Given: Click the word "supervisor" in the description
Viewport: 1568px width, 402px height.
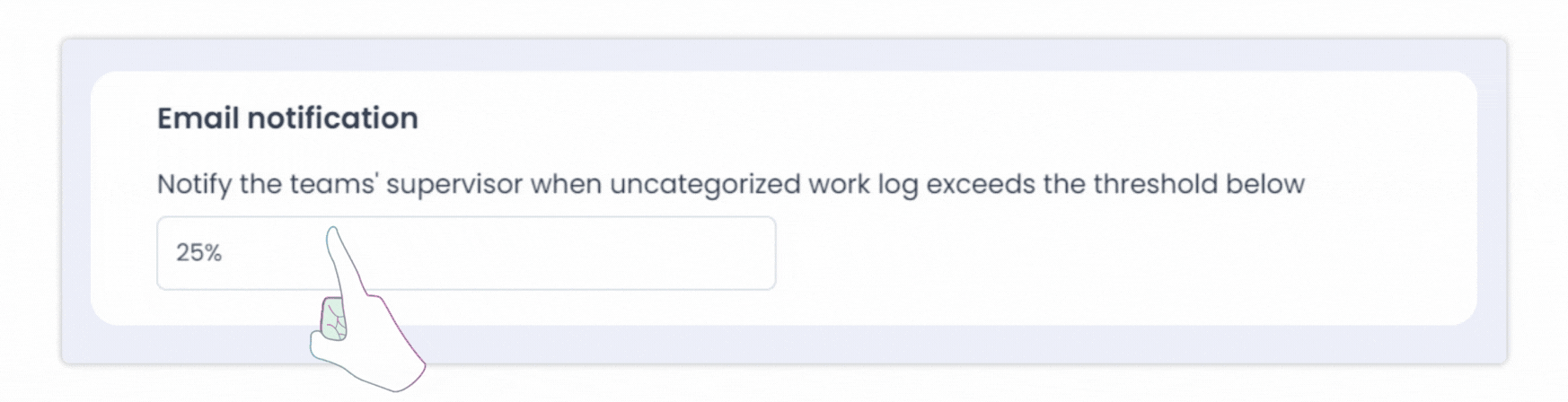Looking at the screenshot, I should pyautogui.click(x=454, y=185).
